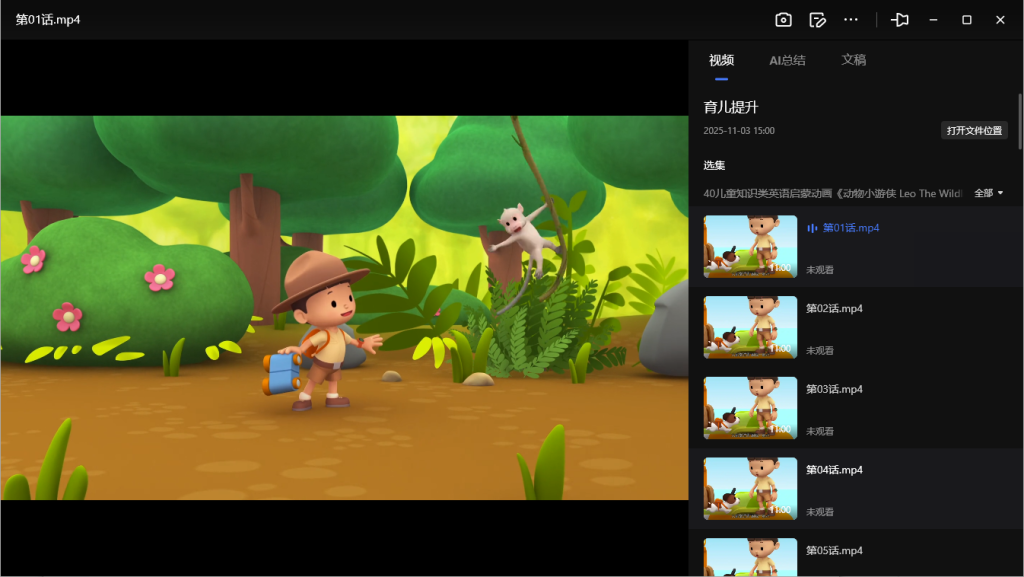This screenshot has width=1024, height=577.
Task: Open the note editing icon
Action: click(817, 20)
